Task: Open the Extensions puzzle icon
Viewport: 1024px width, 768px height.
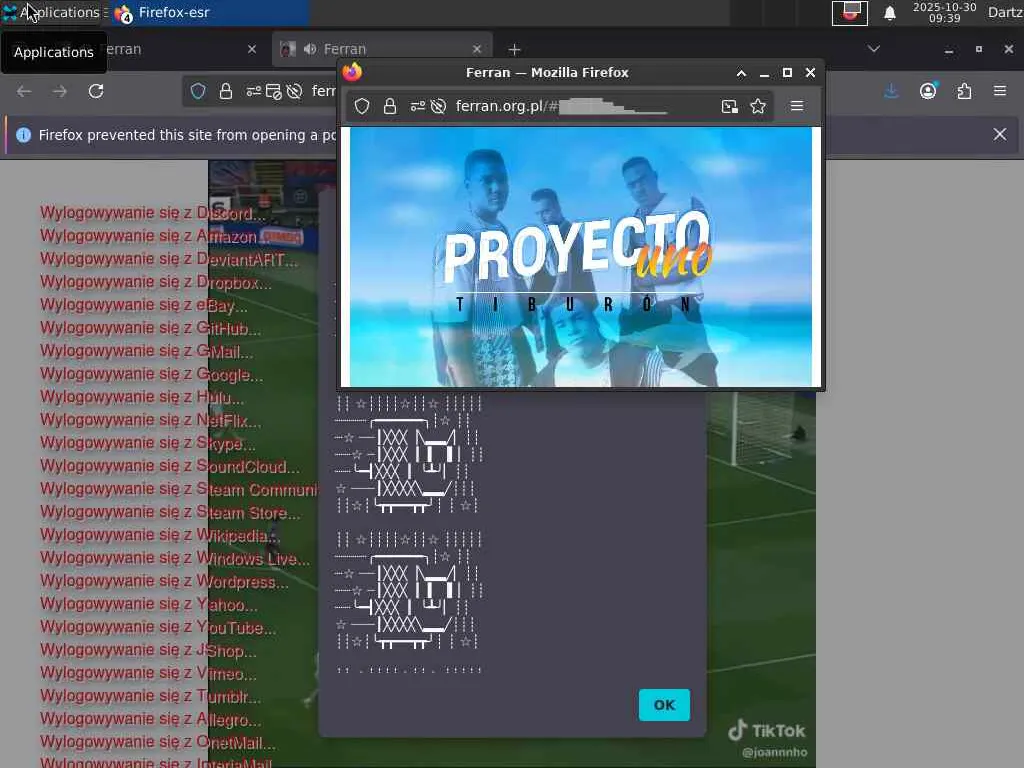Action: (x=965, y=91)
